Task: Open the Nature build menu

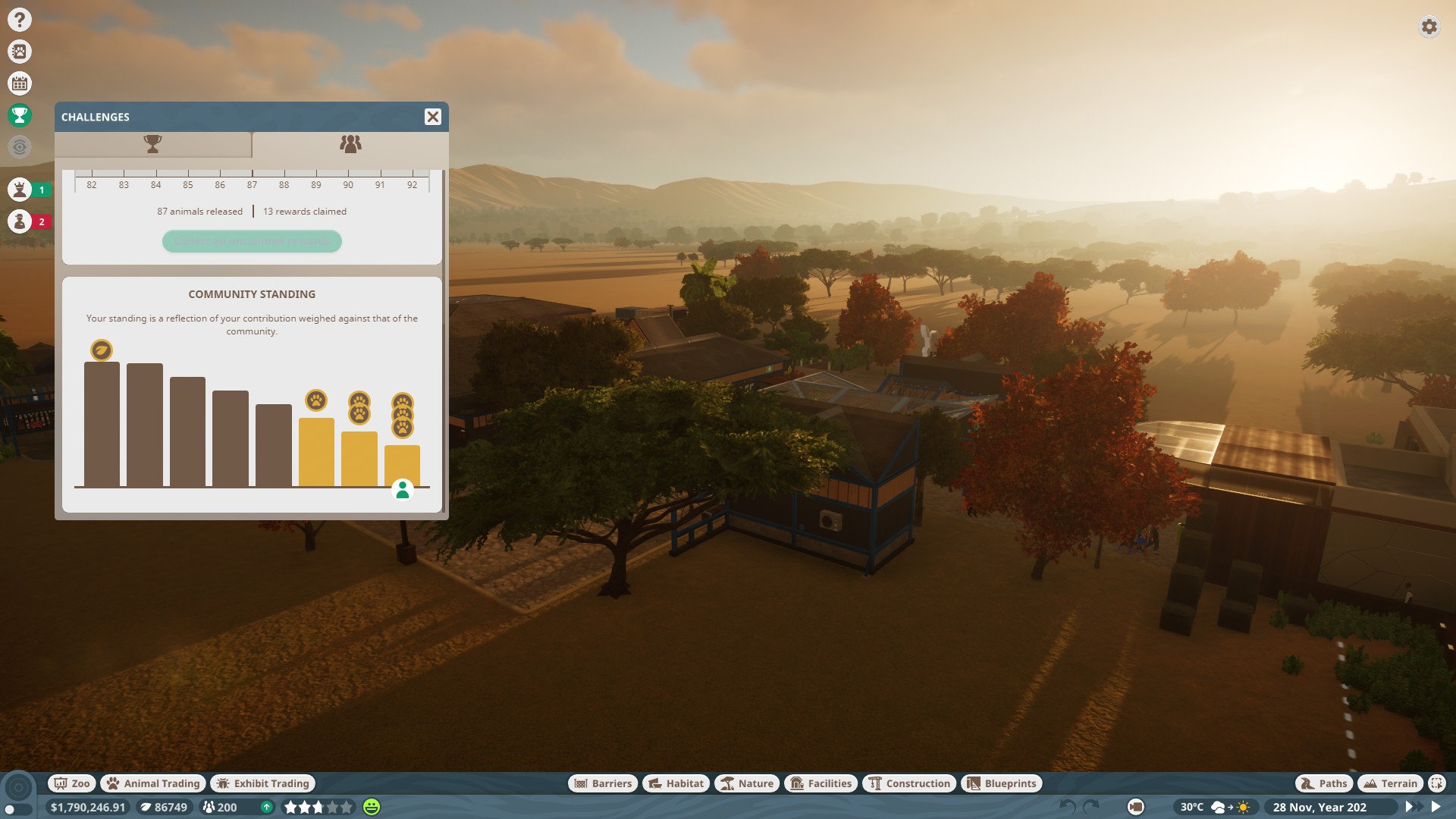Action: click(x=747, y=783)
